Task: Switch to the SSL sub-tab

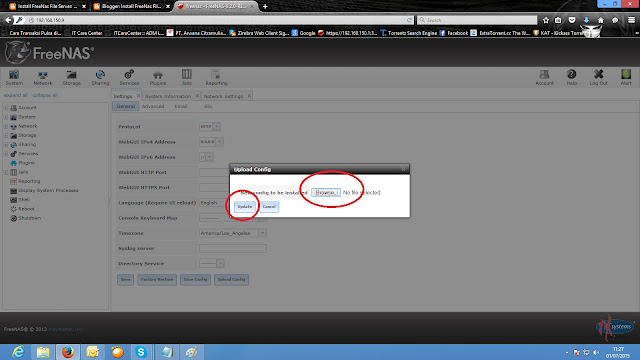Action: [208, 106]
